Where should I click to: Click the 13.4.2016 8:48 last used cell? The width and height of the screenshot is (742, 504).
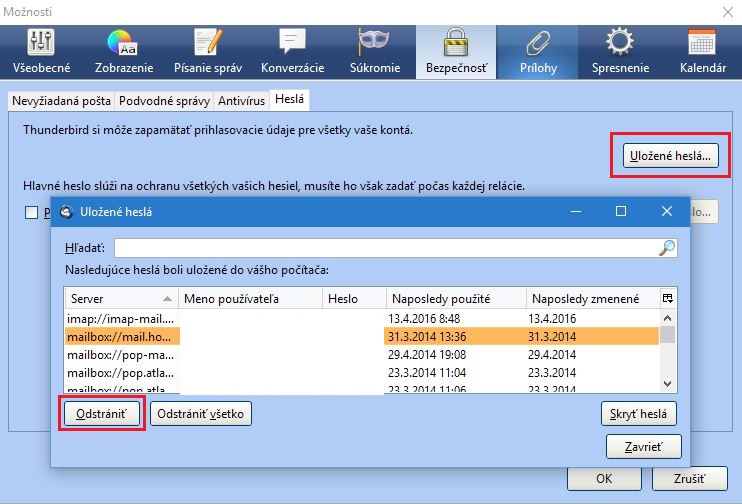coord(424,318)
